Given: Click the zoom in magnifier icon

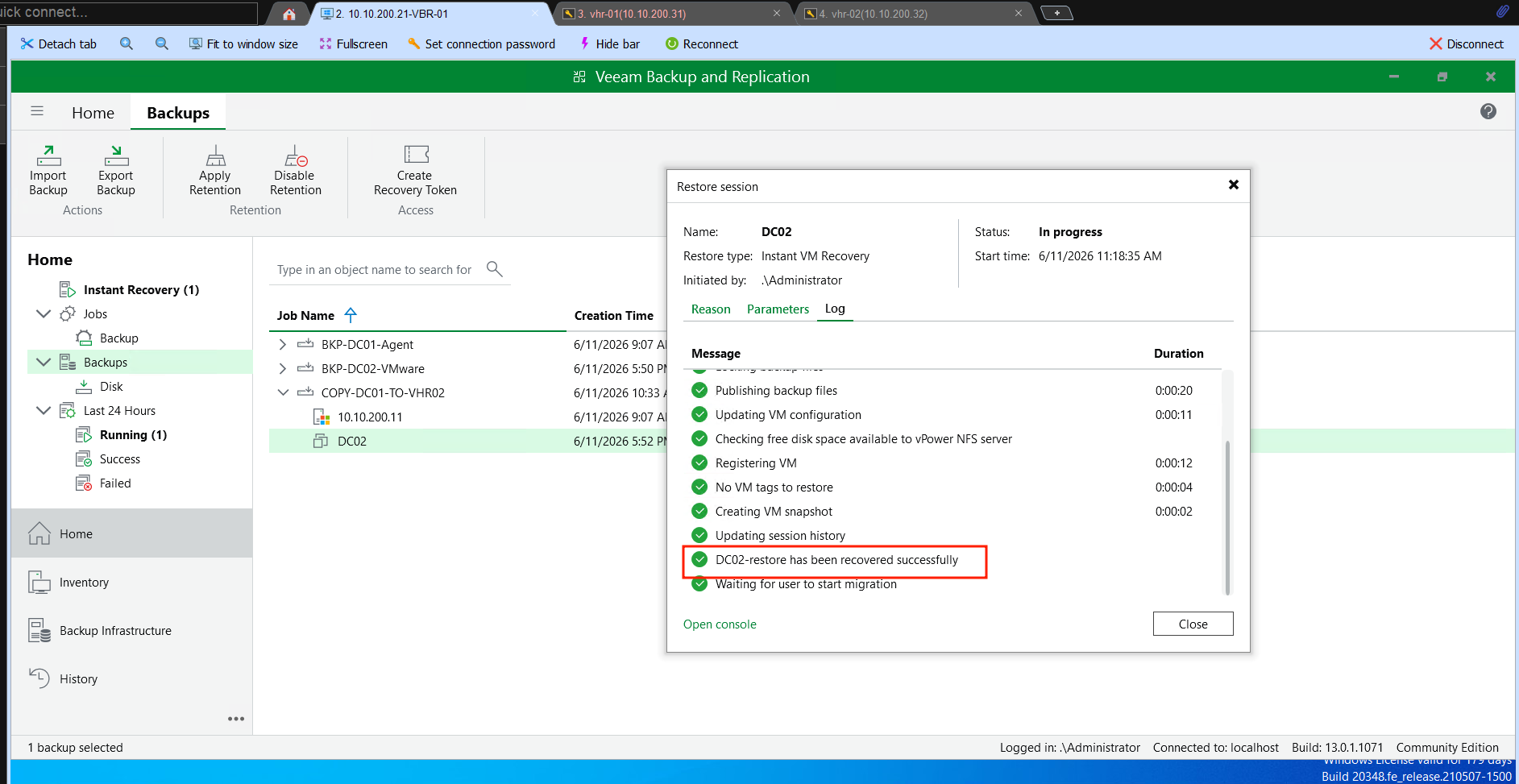Looking at the screenshot, I should coord(127,44).
